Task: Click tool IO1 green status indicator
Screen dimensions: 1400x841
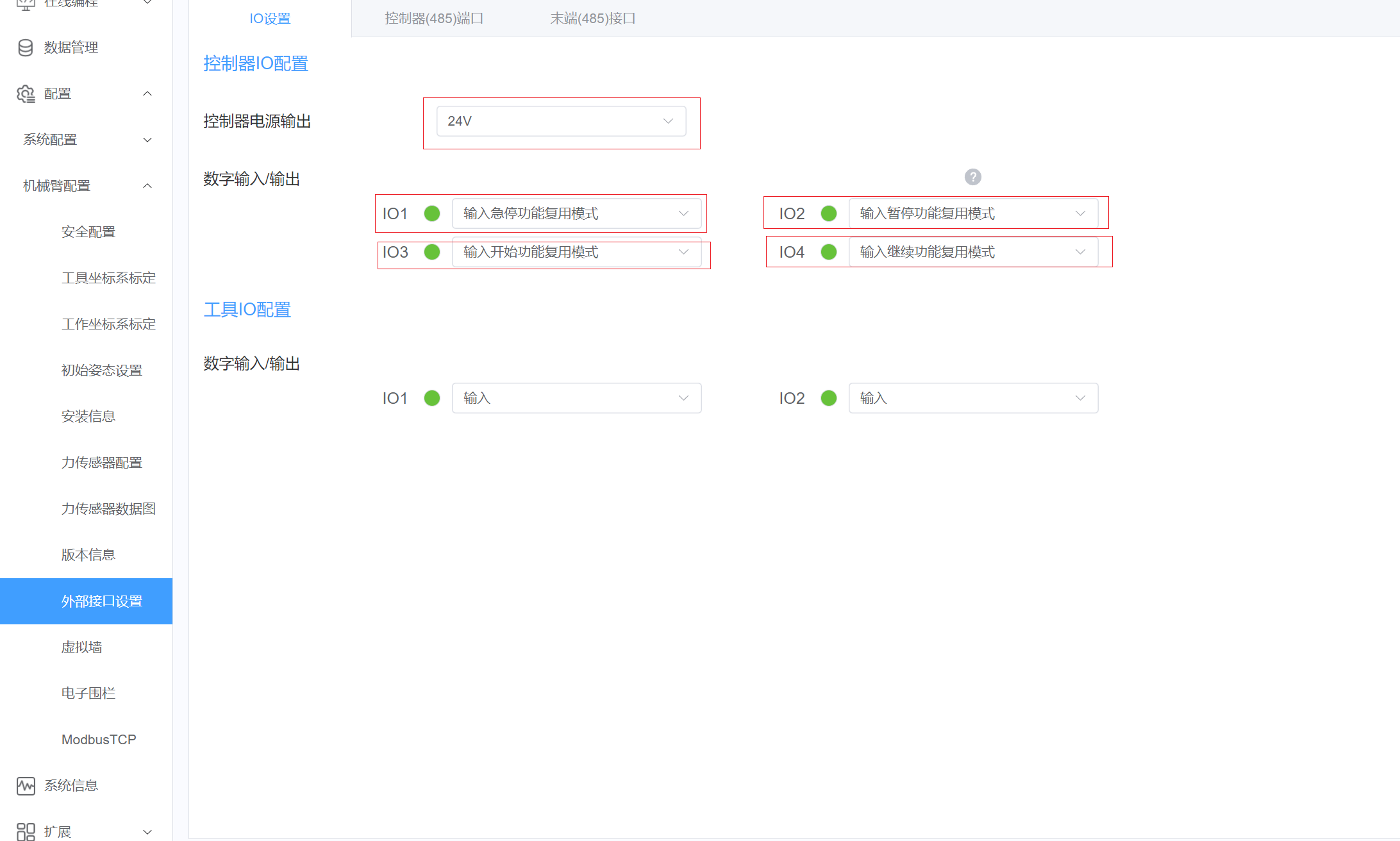Action: click(432, 398)
